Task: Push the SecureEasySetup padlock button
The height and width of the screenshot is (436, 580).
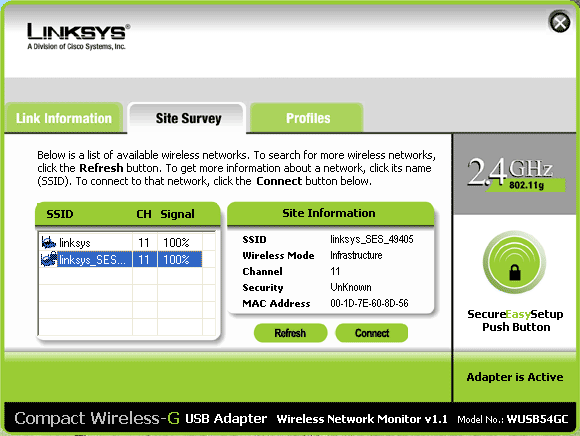Action: coord(515,262)
